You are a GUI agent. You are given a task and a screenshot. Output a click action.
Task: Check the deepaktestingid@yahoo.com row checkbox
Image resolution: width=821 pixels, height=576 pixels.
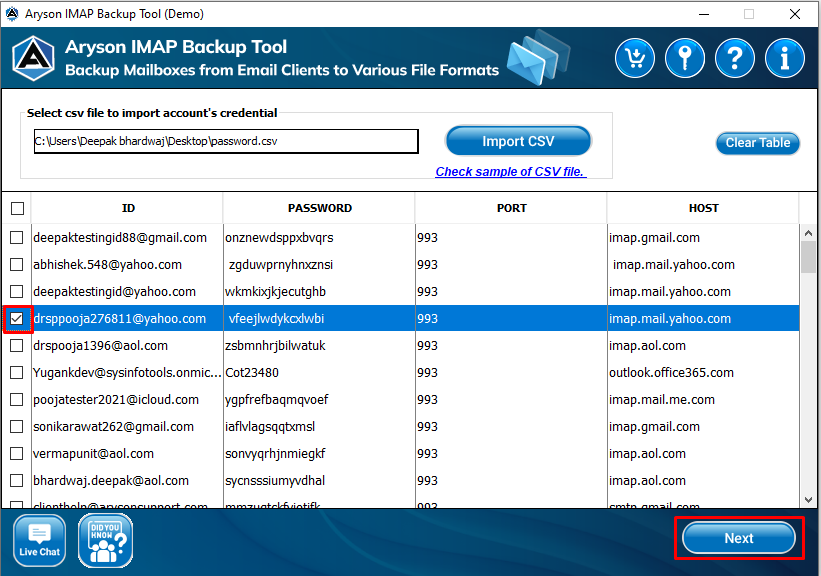(17, 292)
